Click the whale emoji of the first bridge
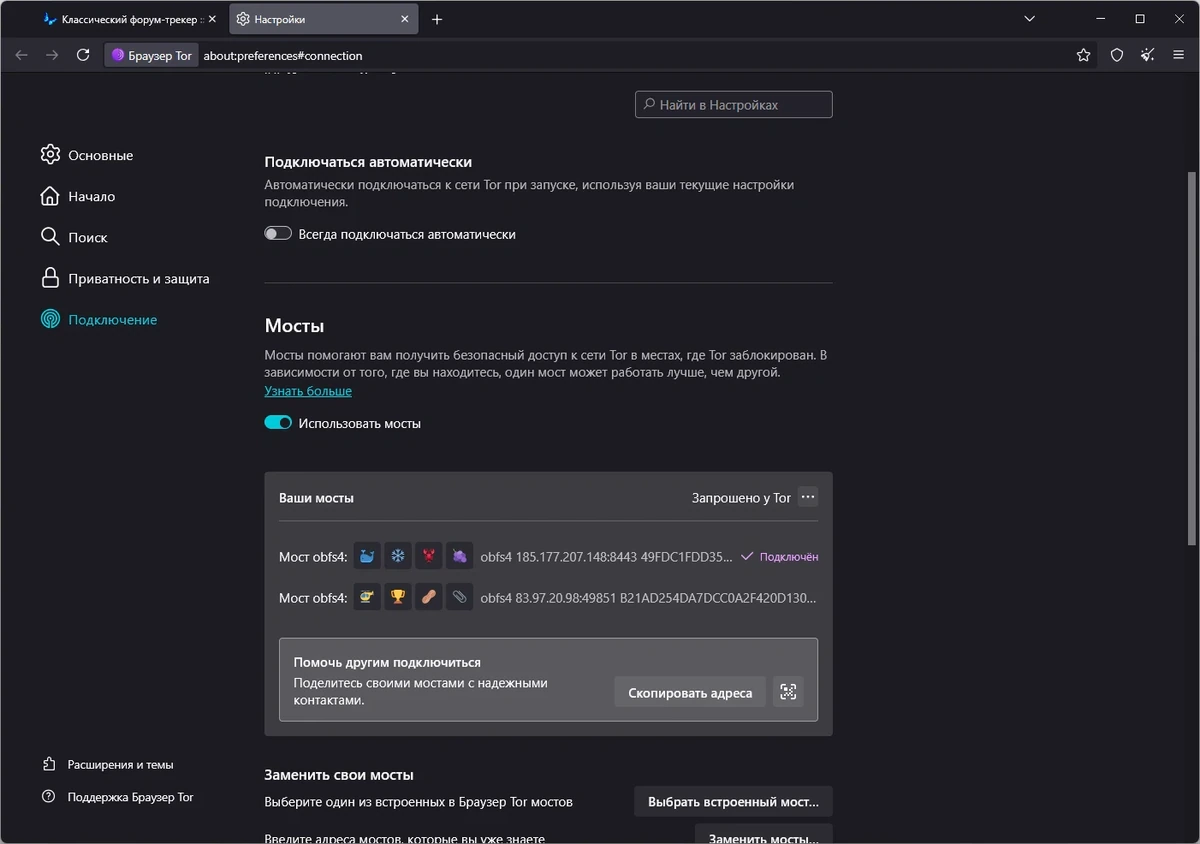Screen dimensions: 1200x844 (368, 557)
